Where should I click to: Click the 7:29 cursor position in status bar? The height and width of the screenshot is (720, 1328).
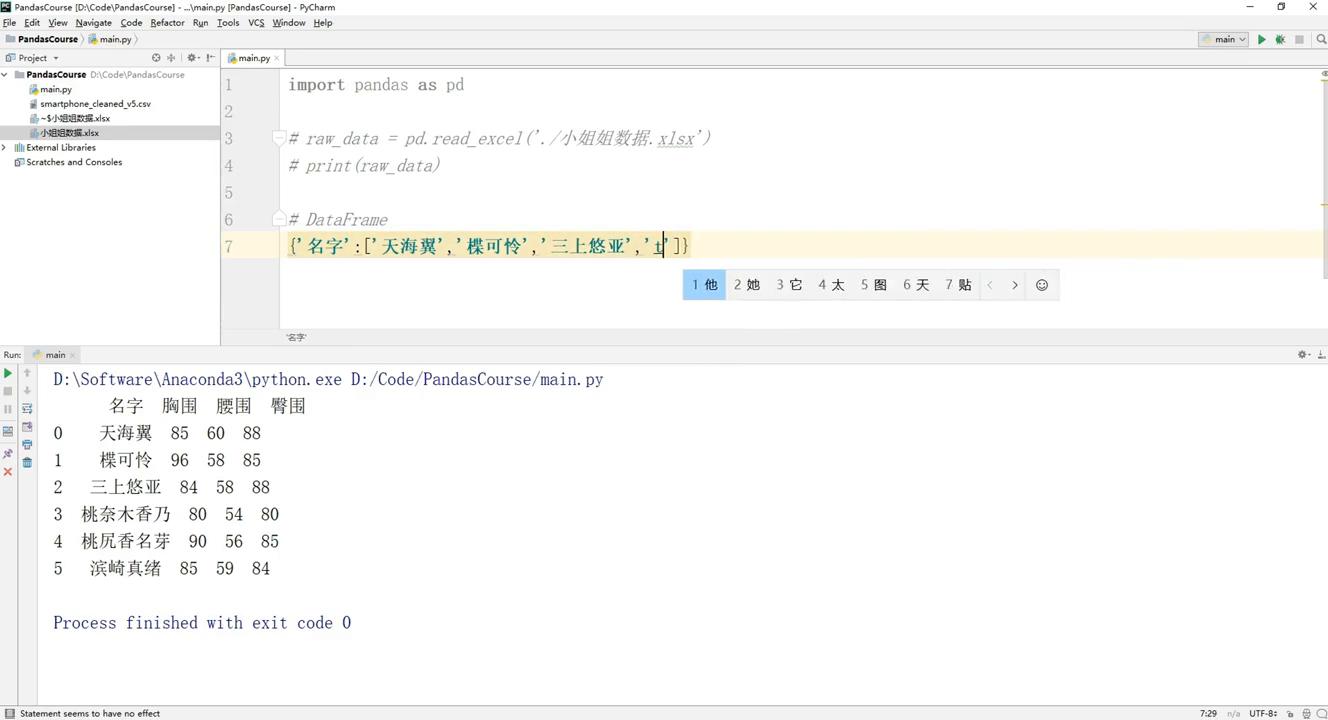pos(1208,714)
